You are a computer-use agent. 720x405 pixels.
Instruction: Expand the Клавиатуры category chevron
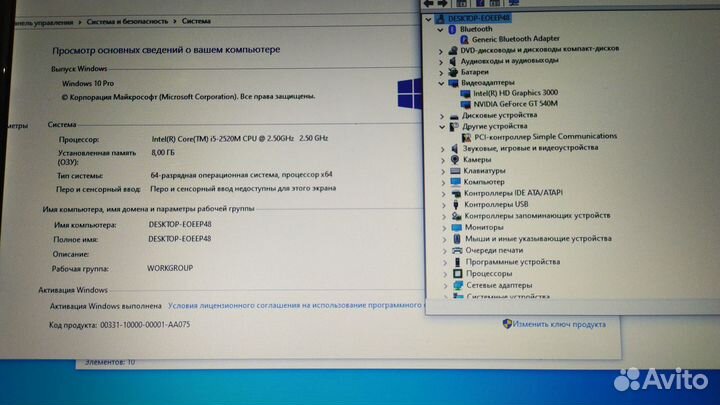click(x=443, y=171)
